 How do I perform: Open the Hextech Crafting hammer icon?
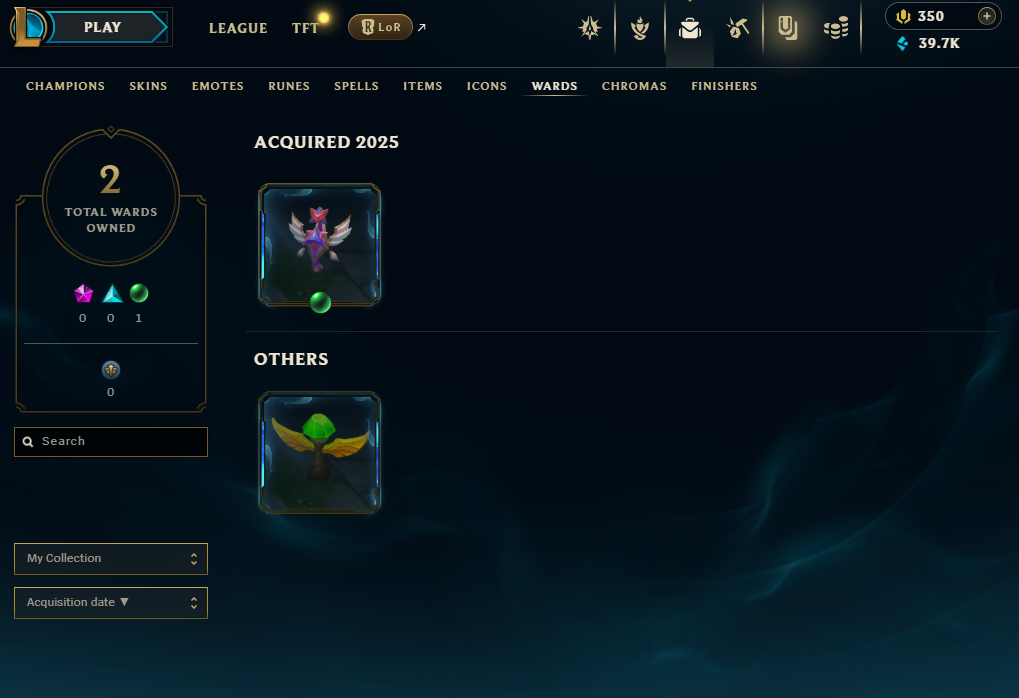tap(738, 28)
